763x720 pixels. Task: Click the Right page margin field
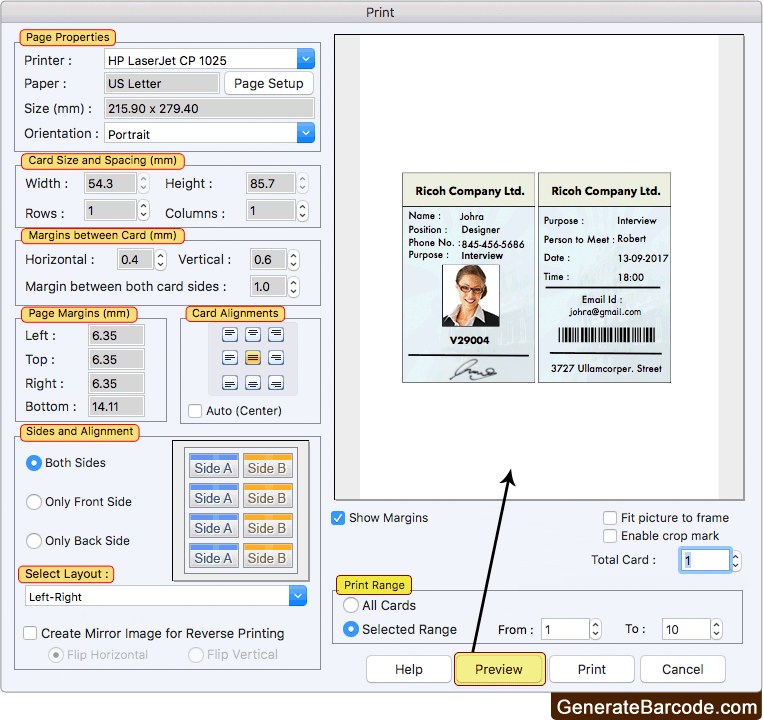pos(116,383)
